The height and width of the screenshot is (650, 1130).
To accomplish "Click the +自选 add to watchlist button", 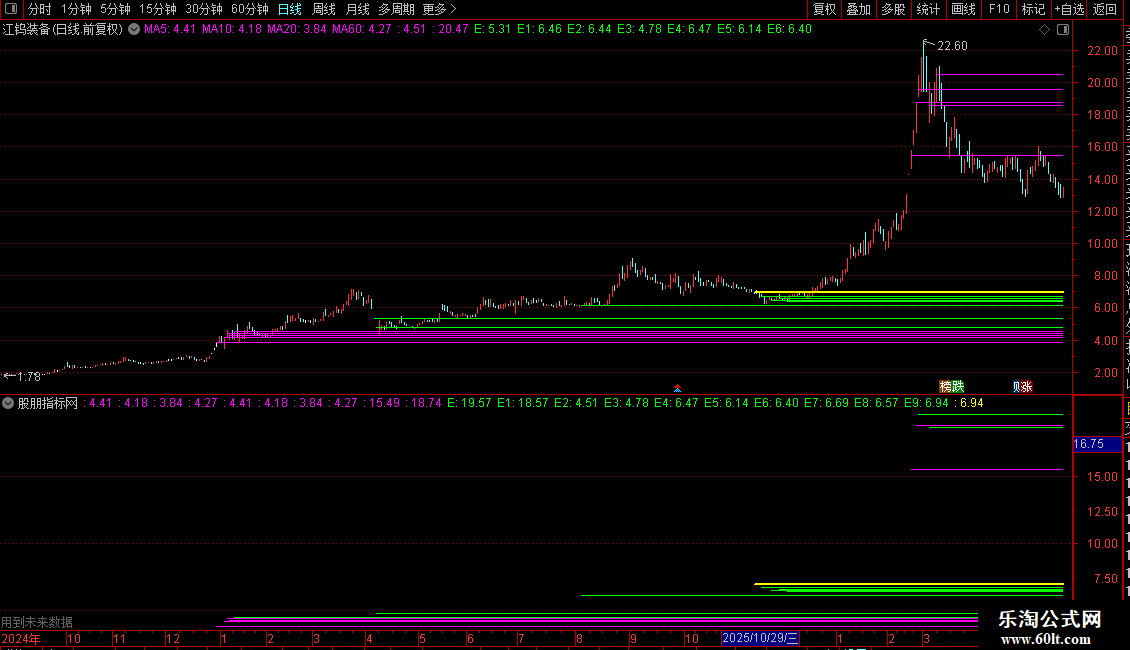I will coord(1069,9).
